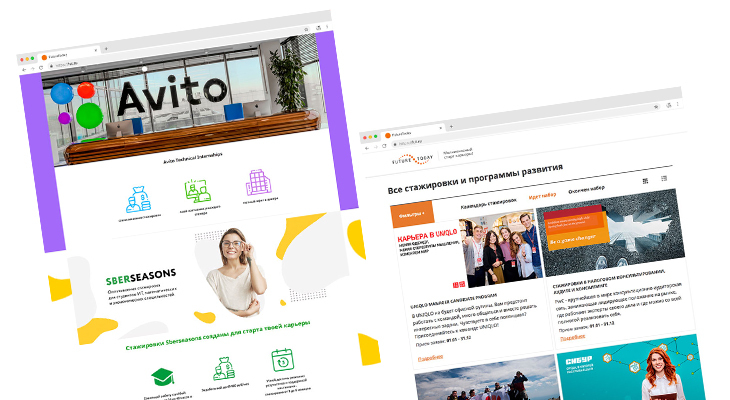Open the extensions icon in the Avito browser window
Screen dimensions: 730x400
coord(318,27)
